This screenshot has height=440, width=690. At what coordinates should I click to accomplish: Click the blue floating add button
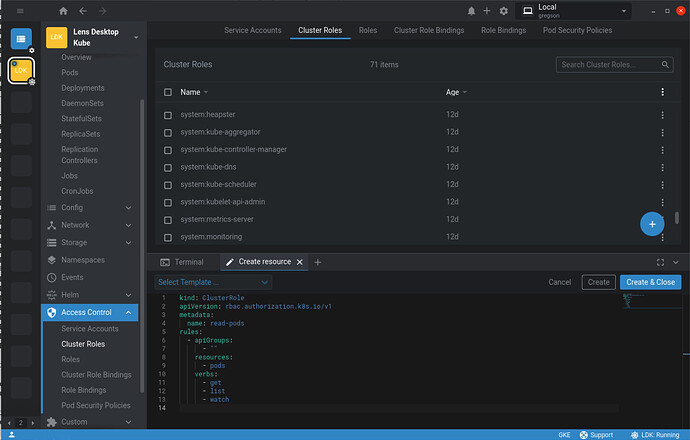point(652,224)
